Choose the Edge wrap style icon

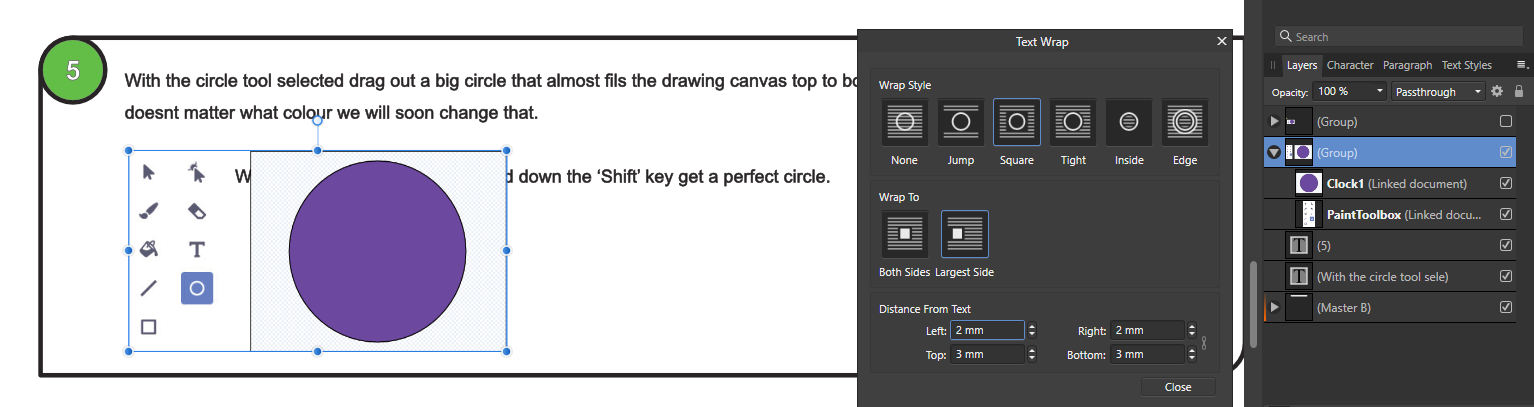(1185, 122)
